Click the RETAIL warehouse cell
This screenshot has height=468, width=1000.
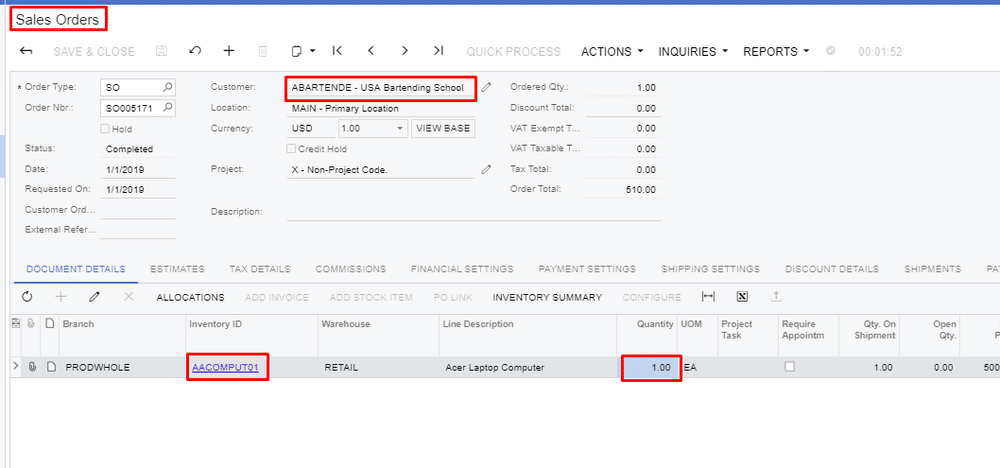378,367
